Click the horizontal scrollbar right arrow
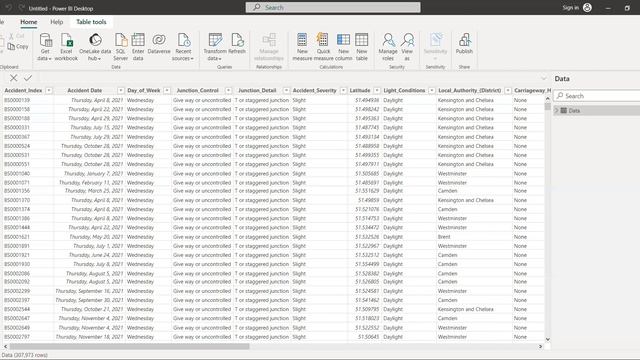Viewport: 640px width, 360px height. (x=540, y=346)
